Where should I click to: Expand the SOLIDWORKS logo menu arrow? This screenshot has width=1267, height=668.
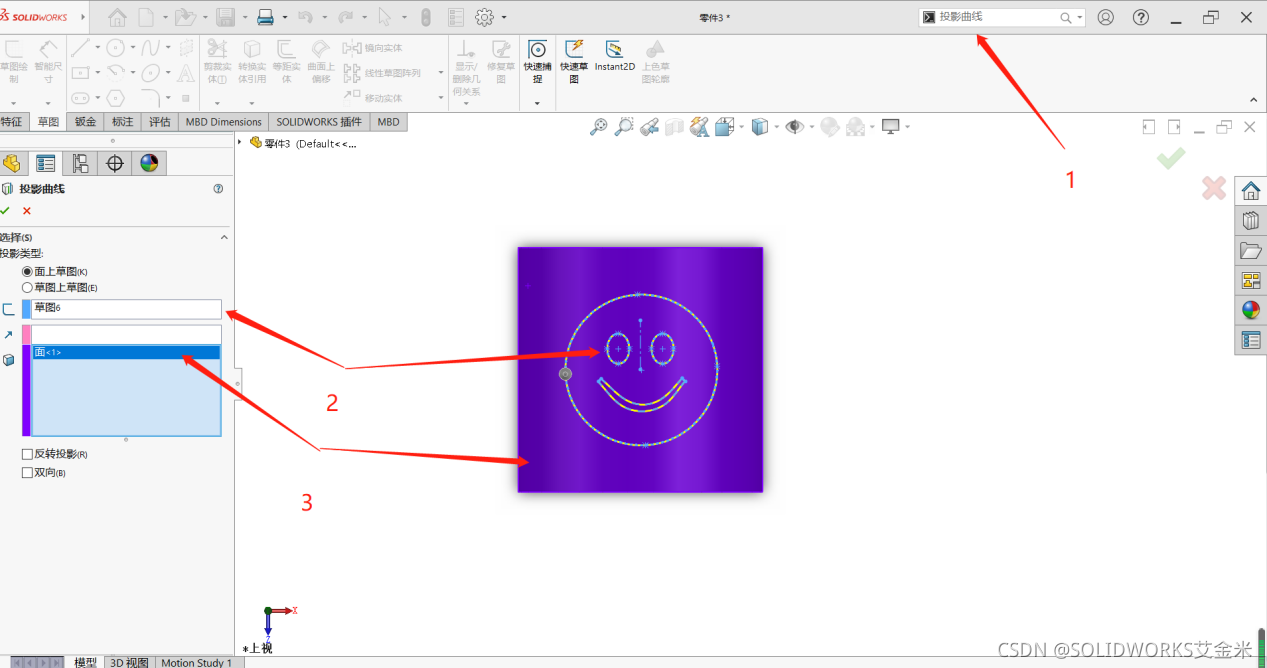(82, 18)
